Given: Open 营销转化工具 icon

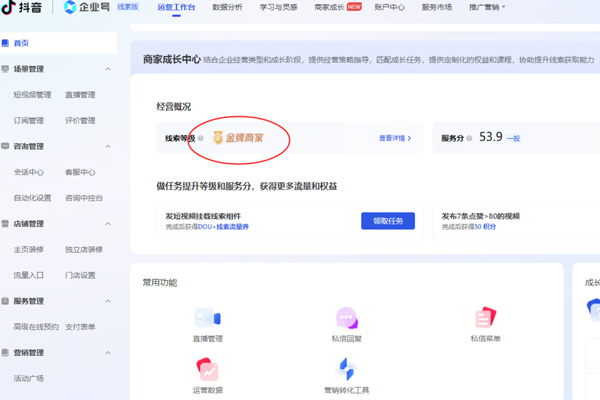Looking at the screenshot, I should click(347, 369).
